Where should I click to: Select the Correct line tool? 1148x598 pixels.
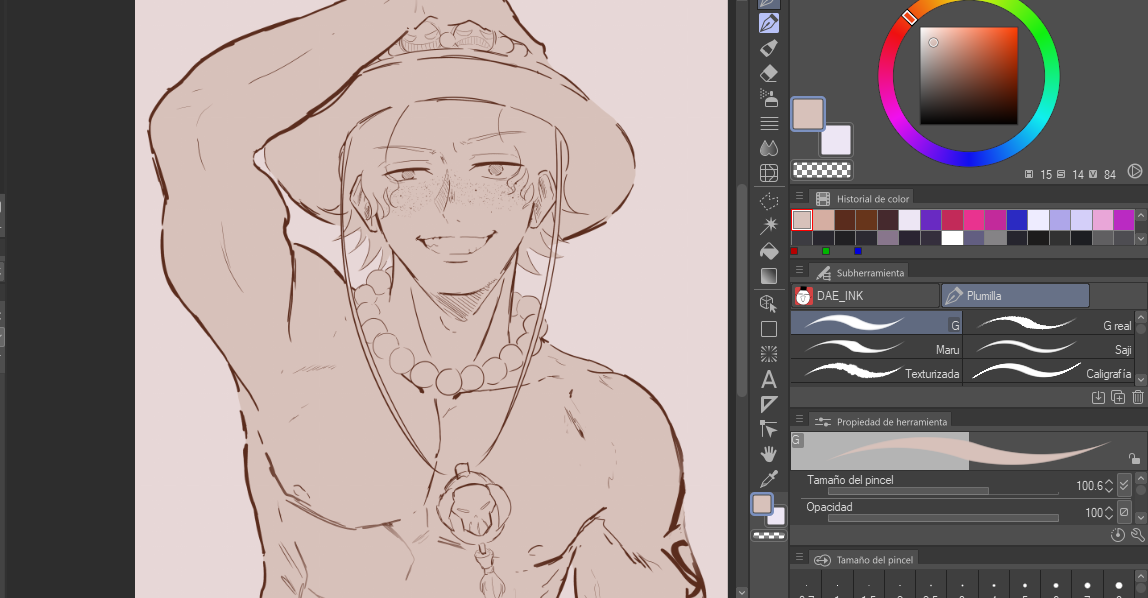coord(769,429)
